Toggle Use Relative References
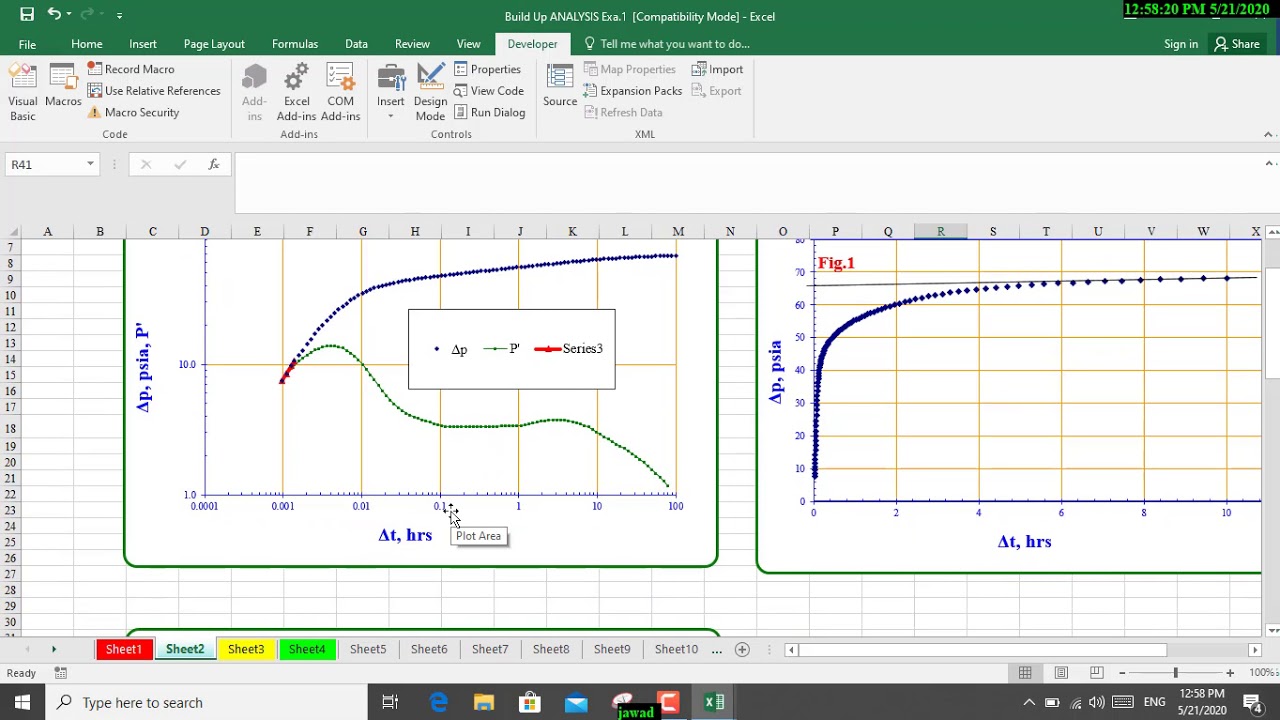 click(153, 91)
